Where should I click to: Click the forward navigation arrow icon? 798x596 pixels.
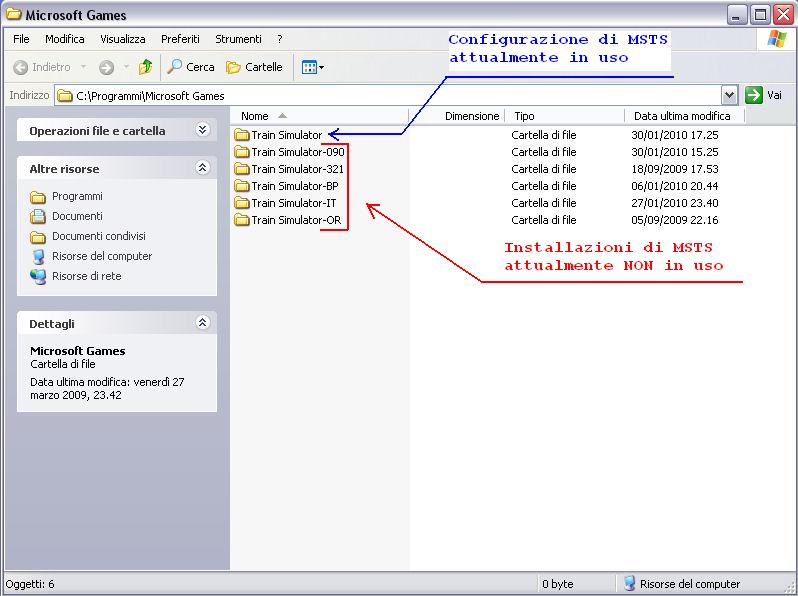[106, 67]
